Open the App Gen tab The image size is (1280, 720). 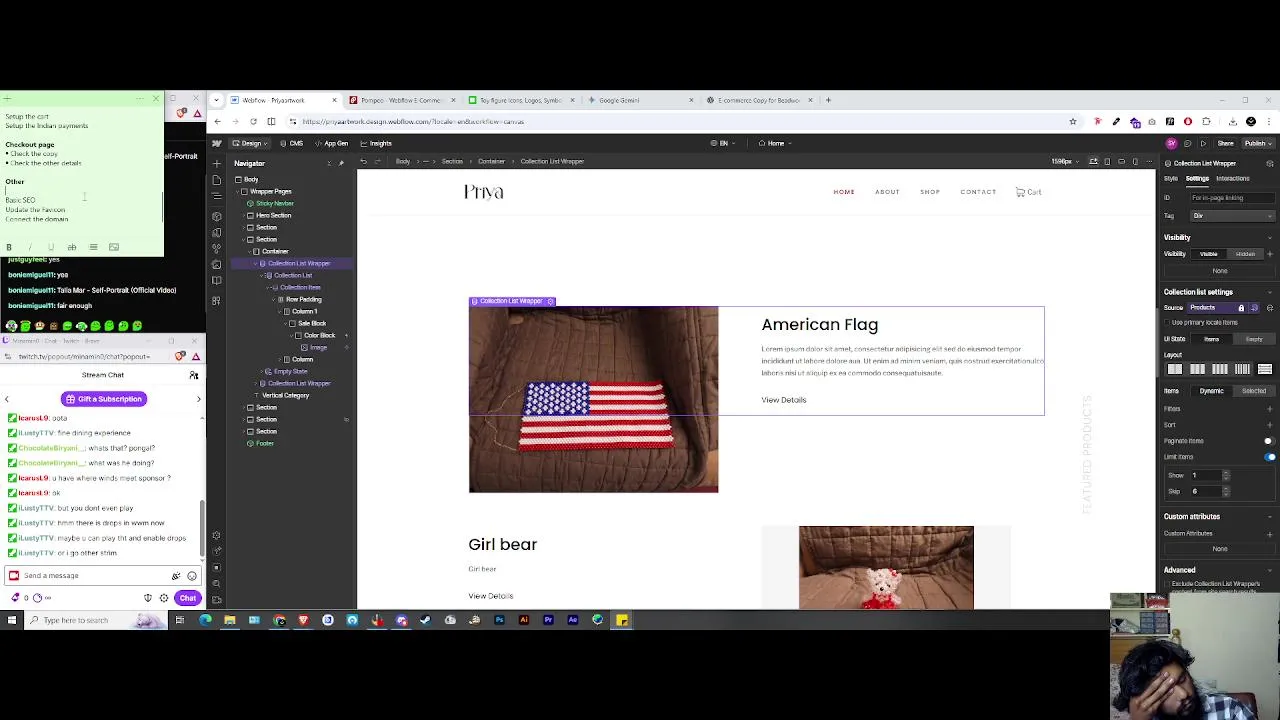click(x=331, y=143)
